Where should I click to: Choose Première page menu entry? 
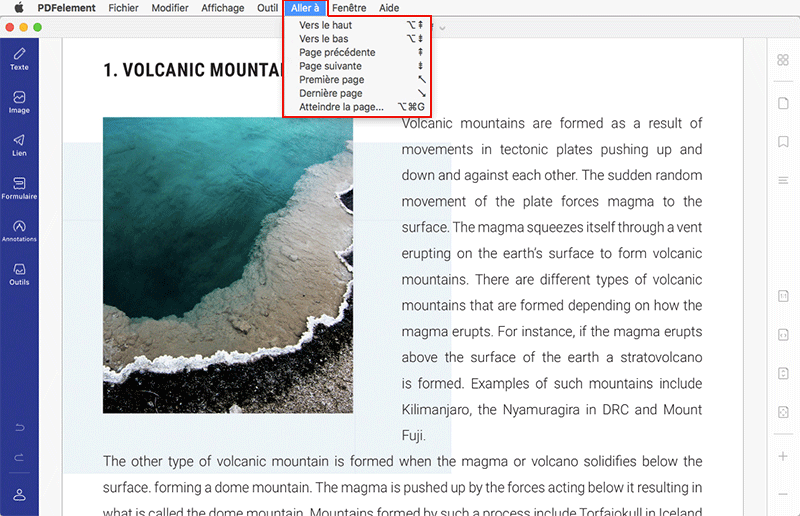tap(357, 80)
